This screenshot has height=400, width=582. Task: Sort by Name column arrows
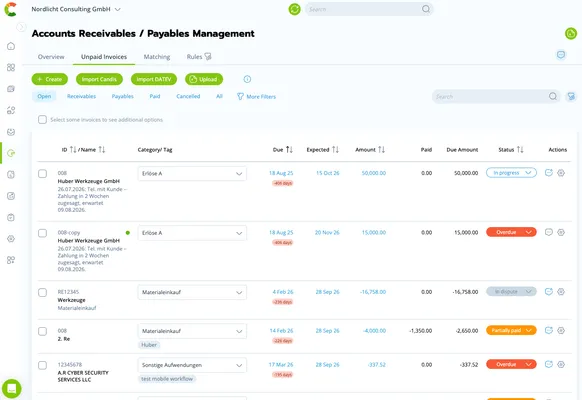(x=102, y=150)
